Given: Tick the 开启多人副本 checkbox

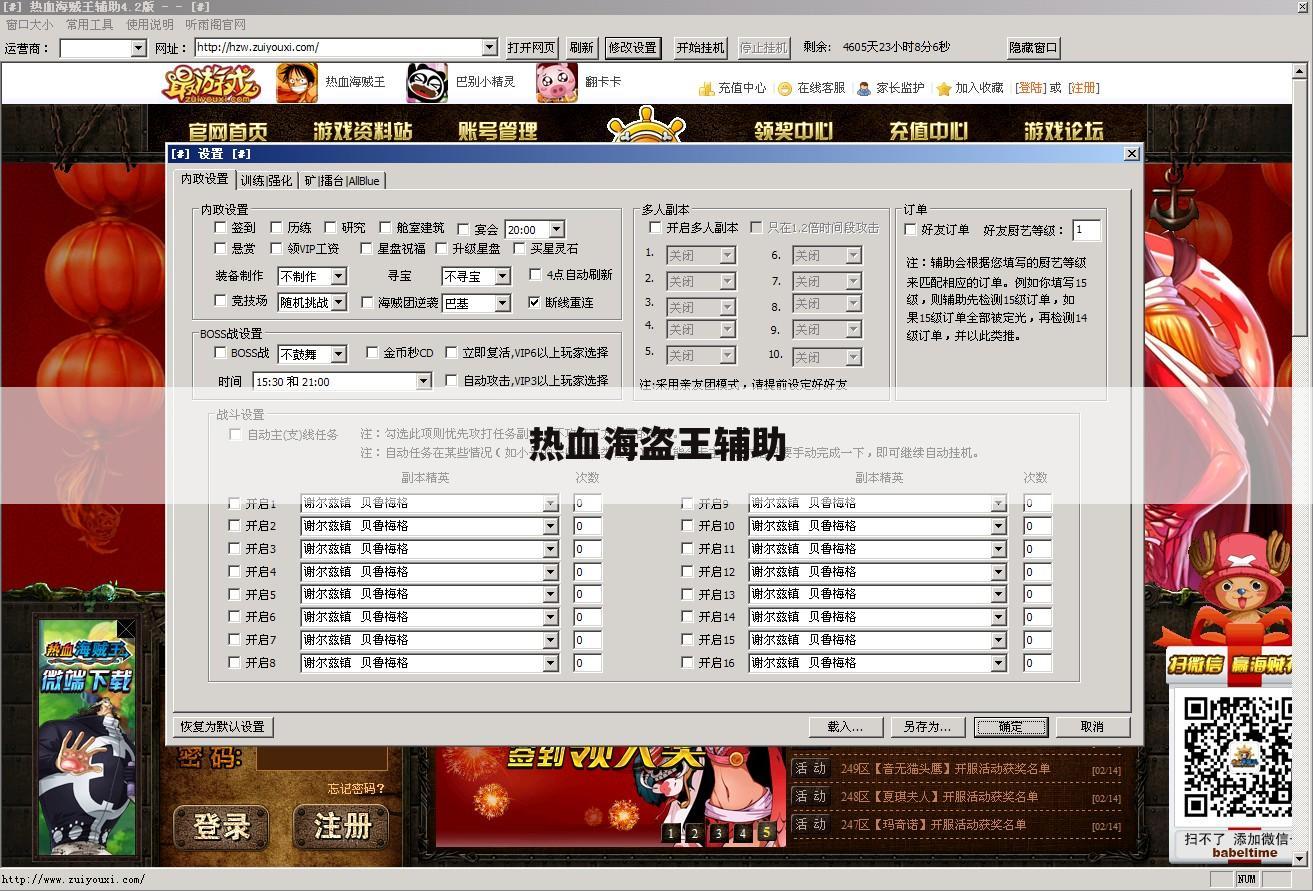Looking at the screenshot, I should point(656,228).
